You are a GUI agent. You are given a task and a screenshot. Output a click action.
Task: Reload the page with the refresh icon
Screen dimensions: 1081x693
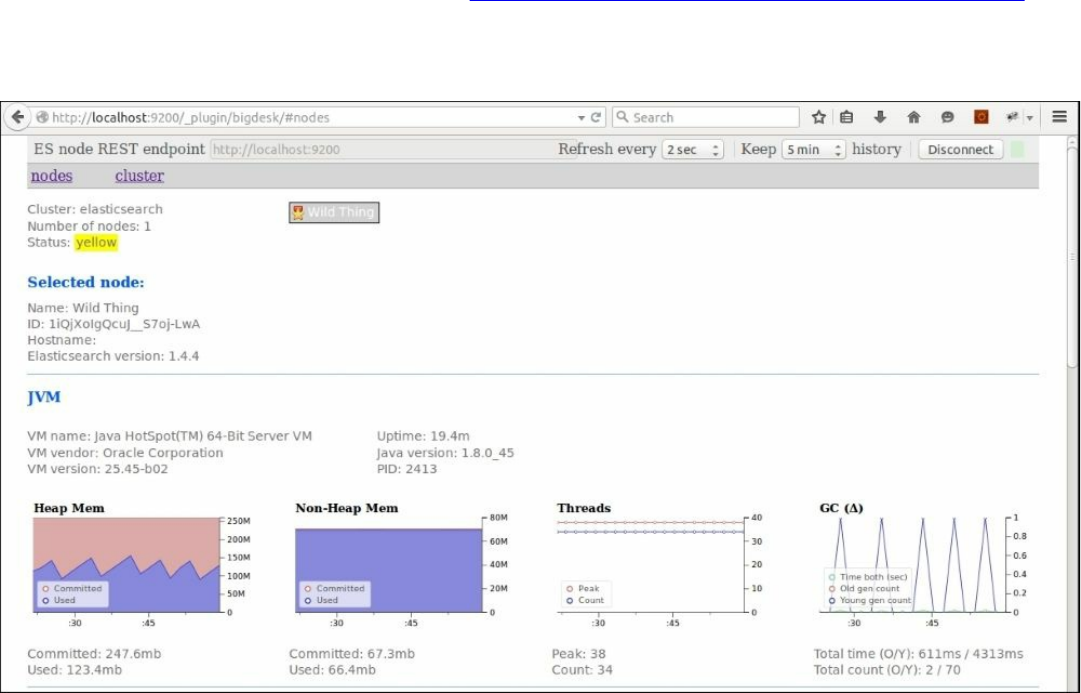coord(596,117)
